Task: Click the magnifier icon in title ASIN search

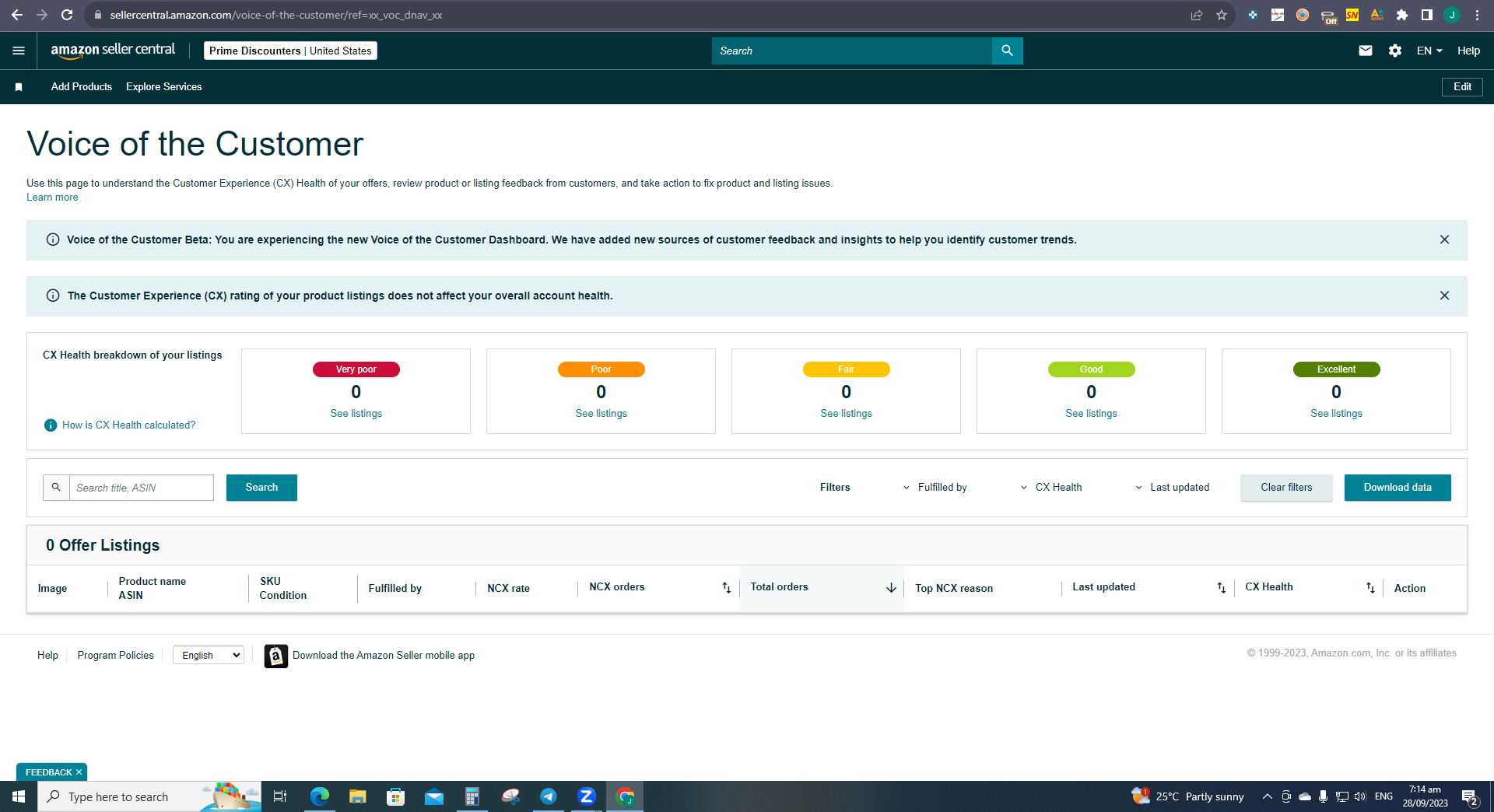Action: 56,487
